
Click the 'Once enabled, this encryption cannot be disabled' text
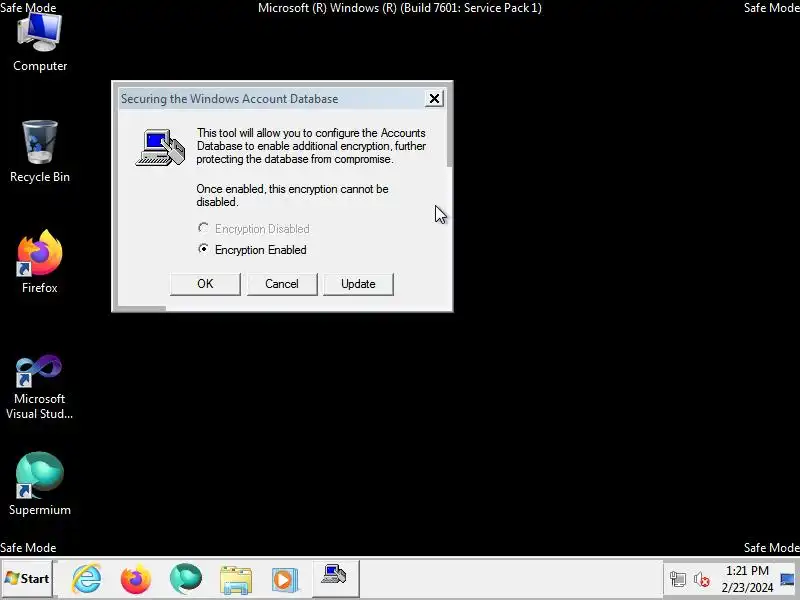(292, 195)
